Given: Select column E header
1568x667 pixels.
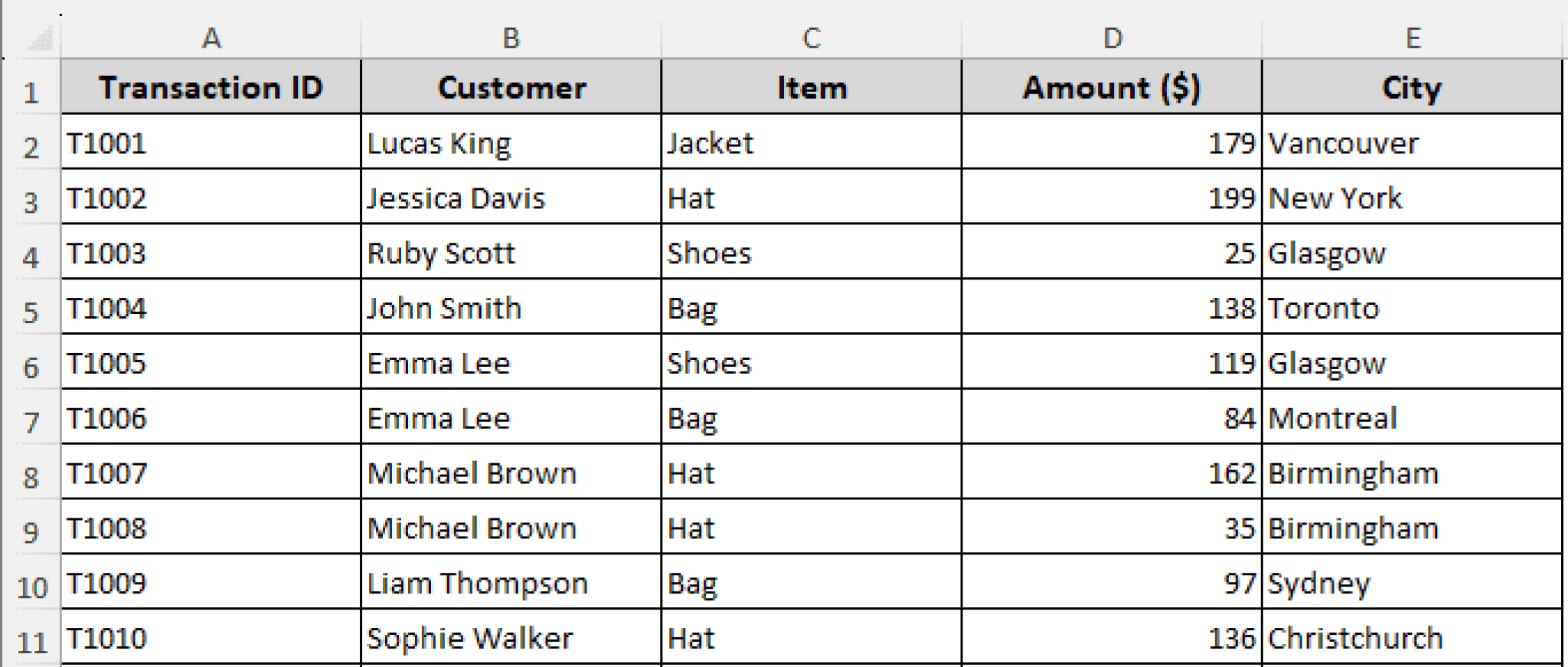Looking at the screenshot, I should [1411, 36].
